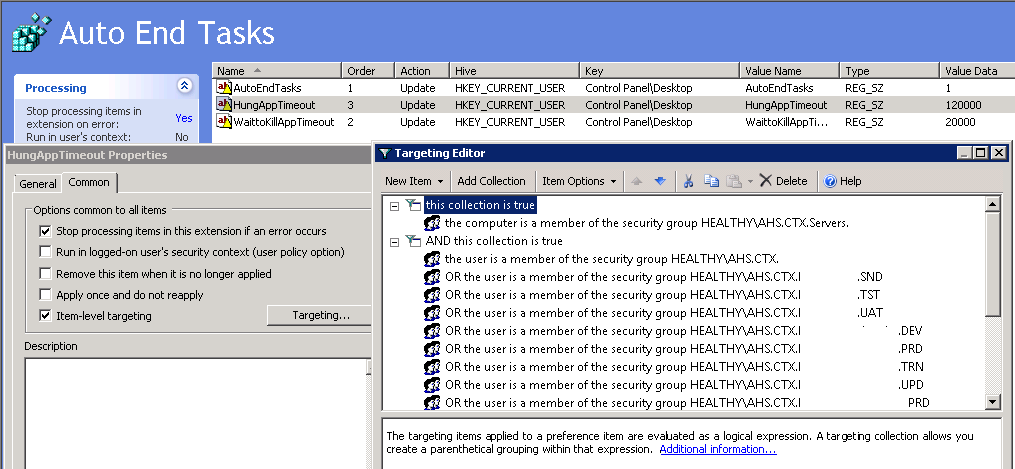This screenshot has width=1015, height=469.
Task: Switch to the General tab
Action: click(x=38, y=184)
